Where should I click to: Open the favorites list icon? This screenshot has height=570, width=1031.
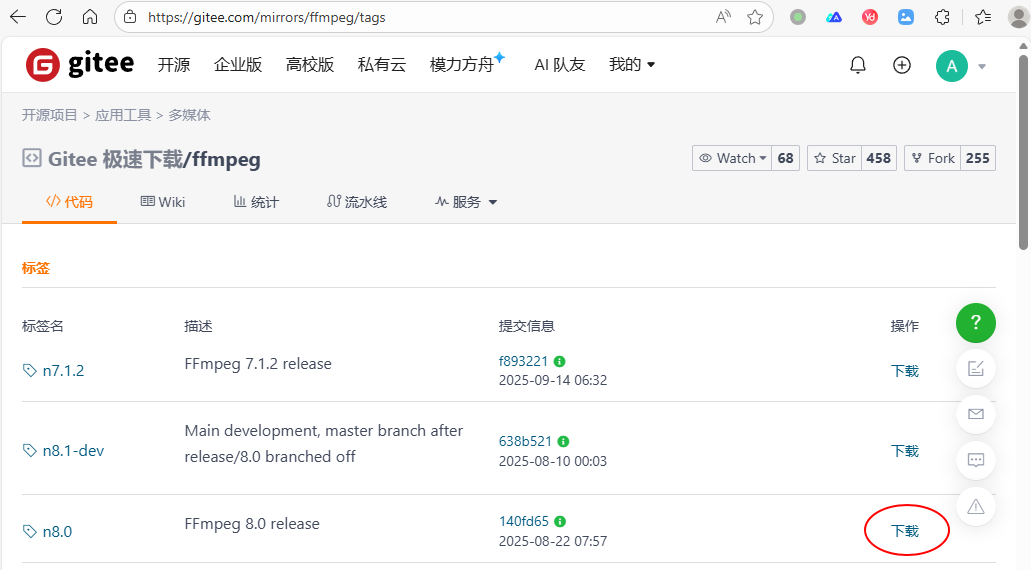[x=983, y=17]
